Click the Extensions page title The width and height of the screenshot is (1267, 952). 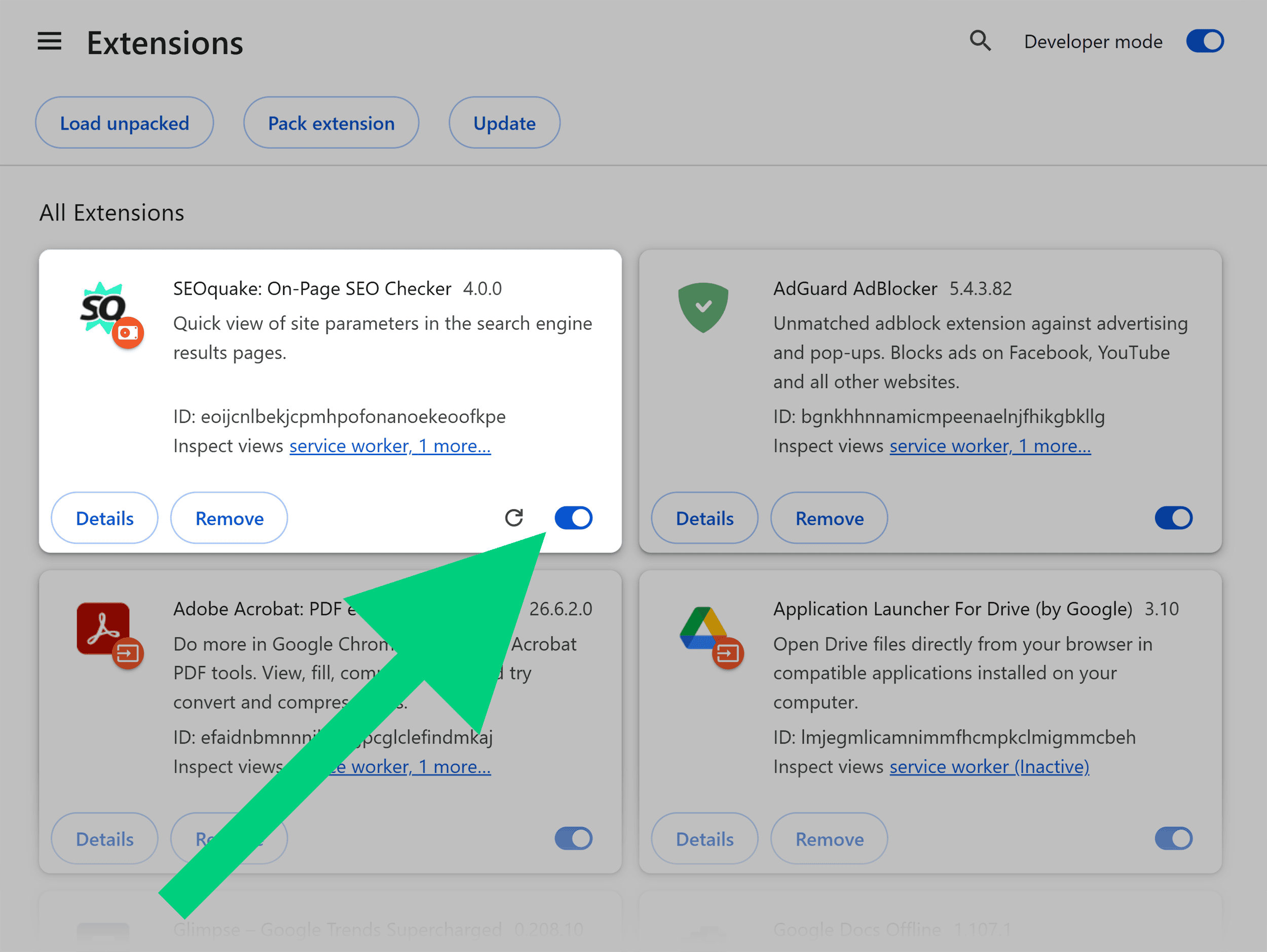click(165, 43)
